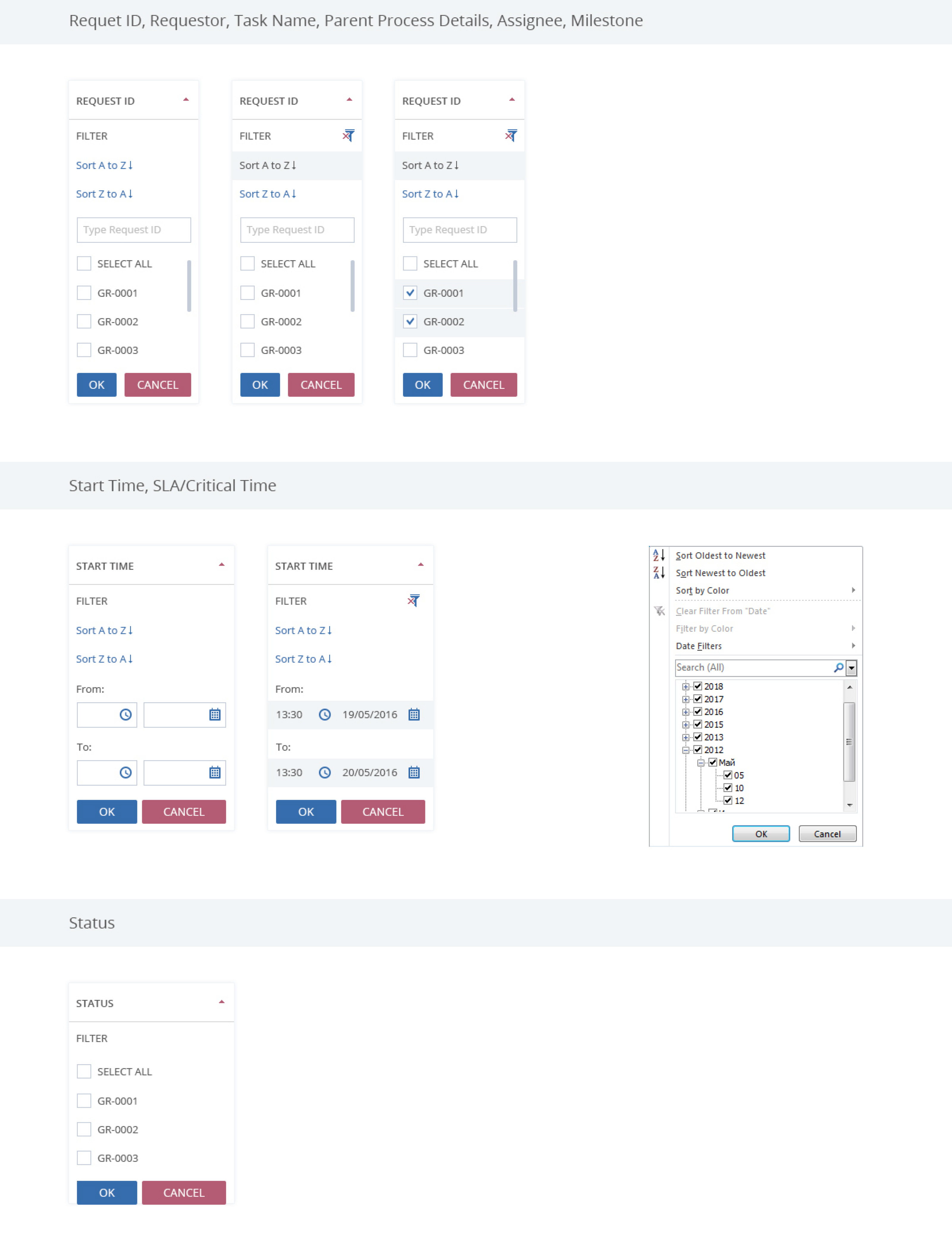Expand the 2017 year tree node

point(686,699)
